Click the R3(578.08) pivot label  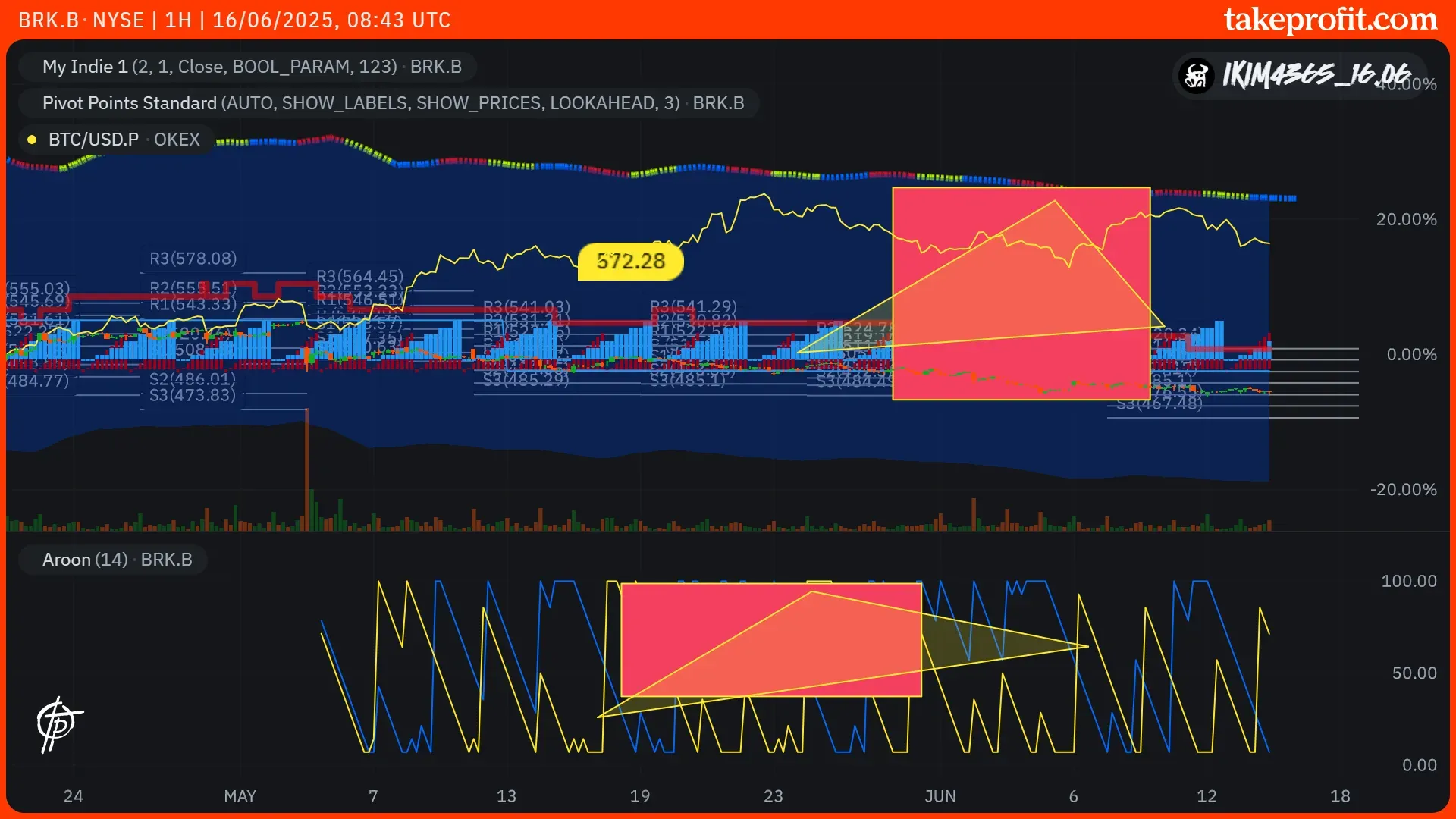point(193,259)
